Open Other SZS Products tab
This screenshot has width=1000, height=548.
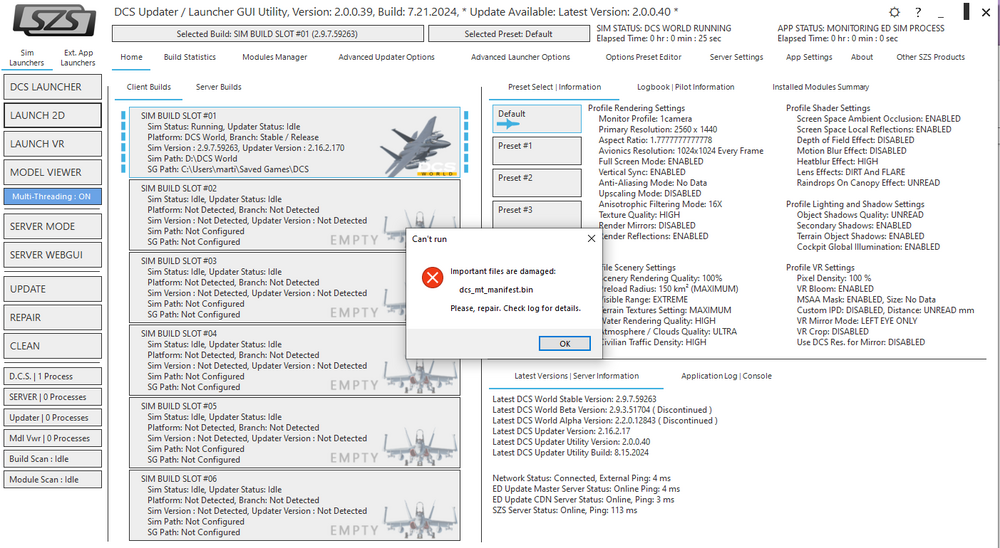(x=930, y=57)
